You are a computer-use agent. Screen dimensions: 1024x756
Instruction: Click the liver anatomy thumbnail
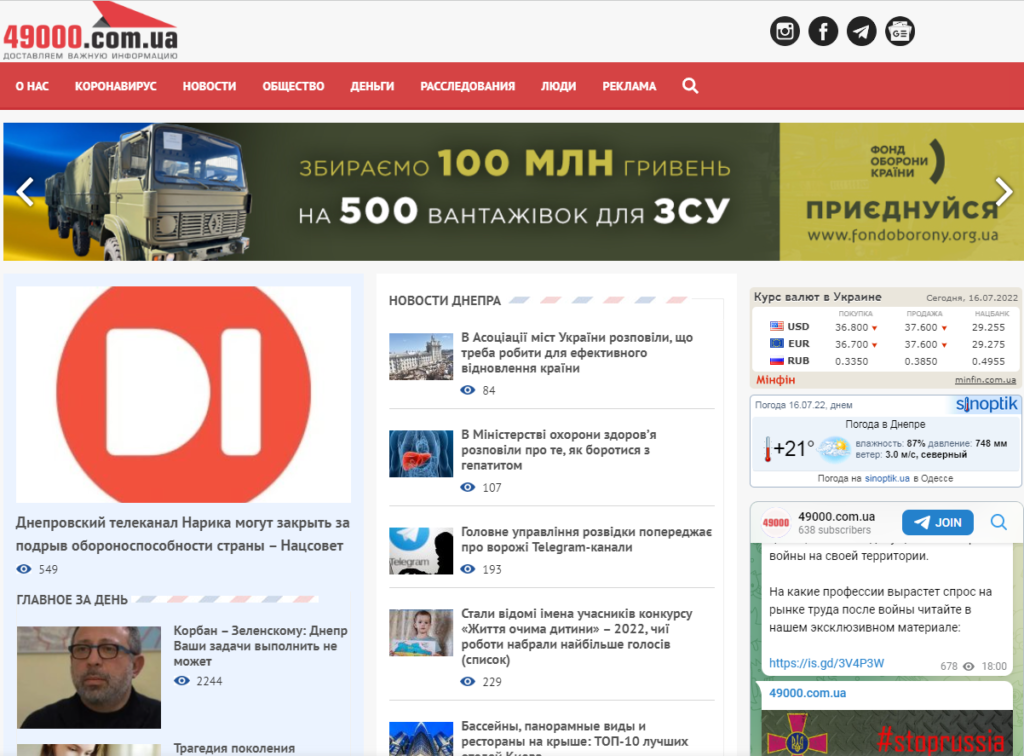coord(421,454)
